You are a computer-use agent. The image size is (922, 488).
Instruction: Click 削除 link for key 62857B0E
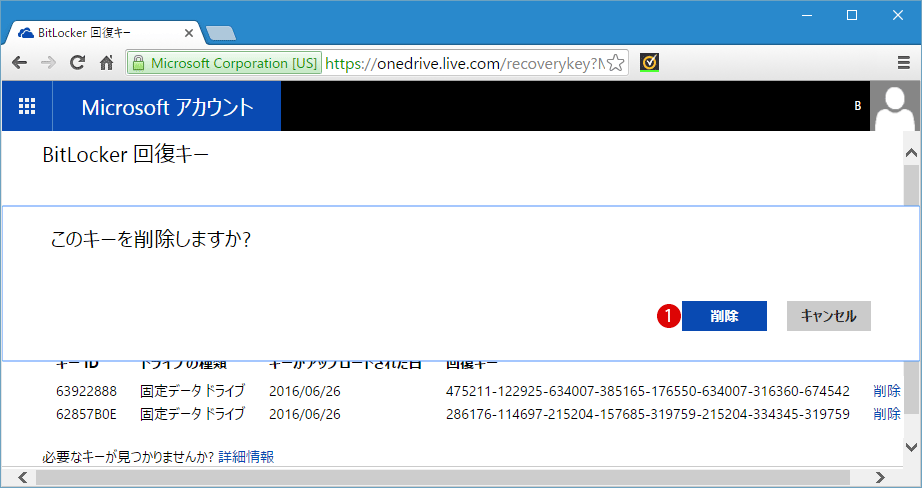click(x=887, y=414)
